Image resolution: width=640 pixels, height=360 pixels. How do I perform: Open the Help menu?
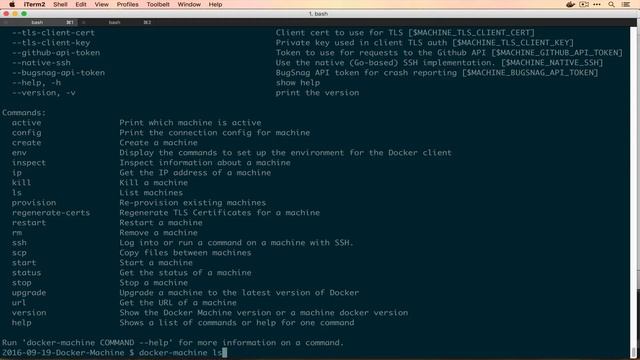pyautogui.click(x=215, y=4)
